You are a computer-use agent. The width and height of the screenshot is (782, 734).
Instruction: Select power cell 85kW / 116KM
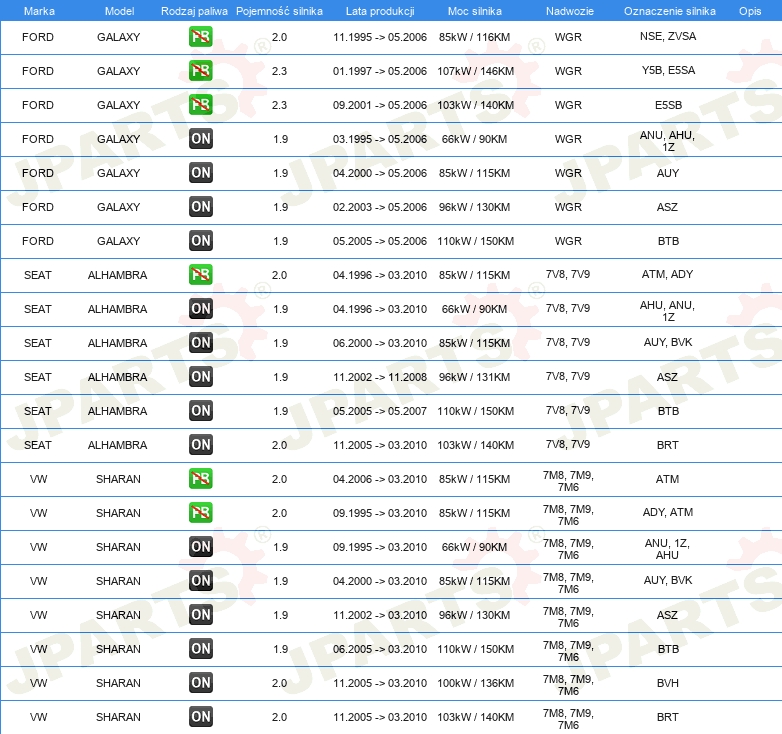point(474,37)
